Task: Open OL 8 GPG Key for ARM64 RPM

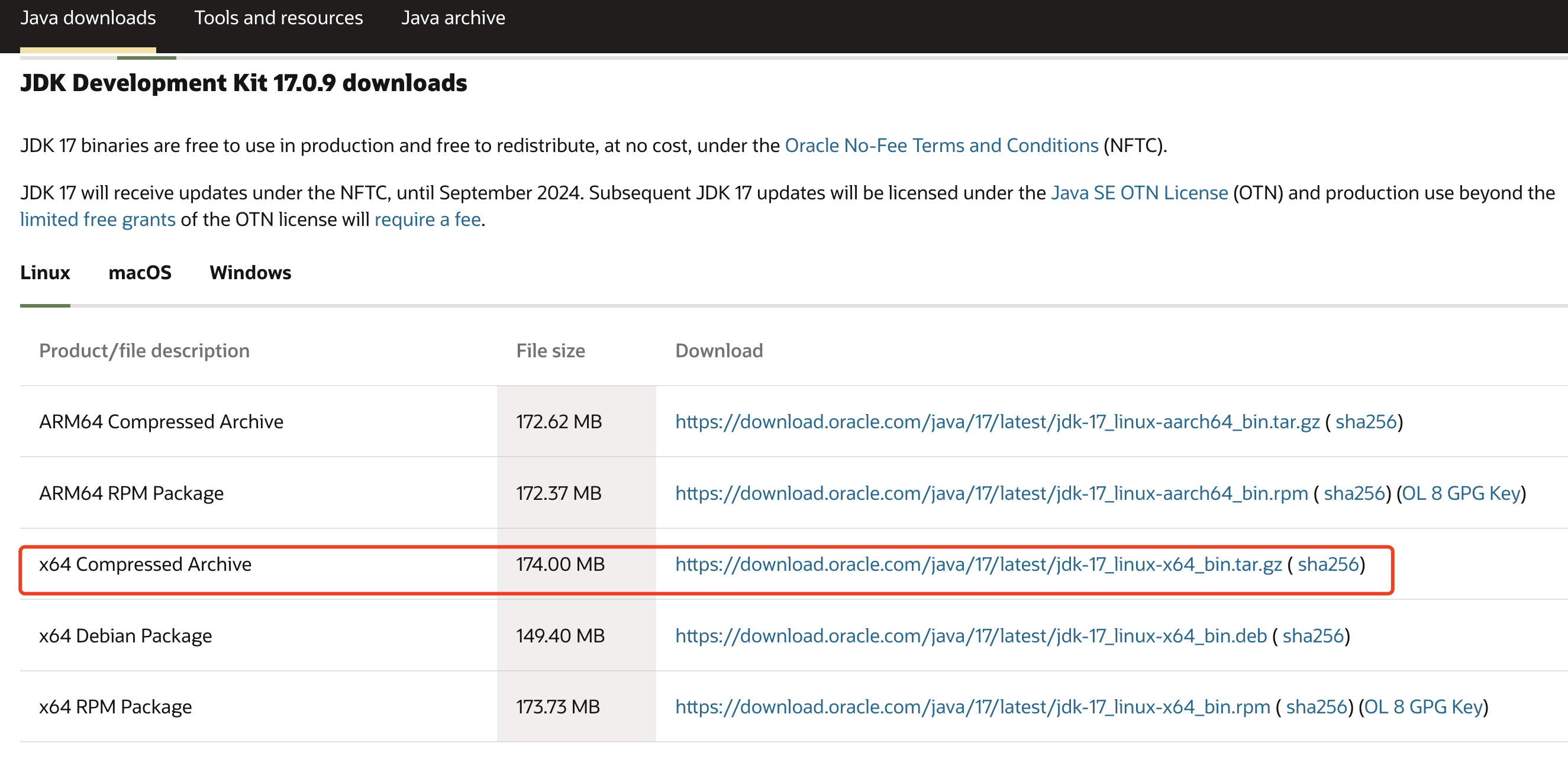Action: click(x=1461, y=493)
